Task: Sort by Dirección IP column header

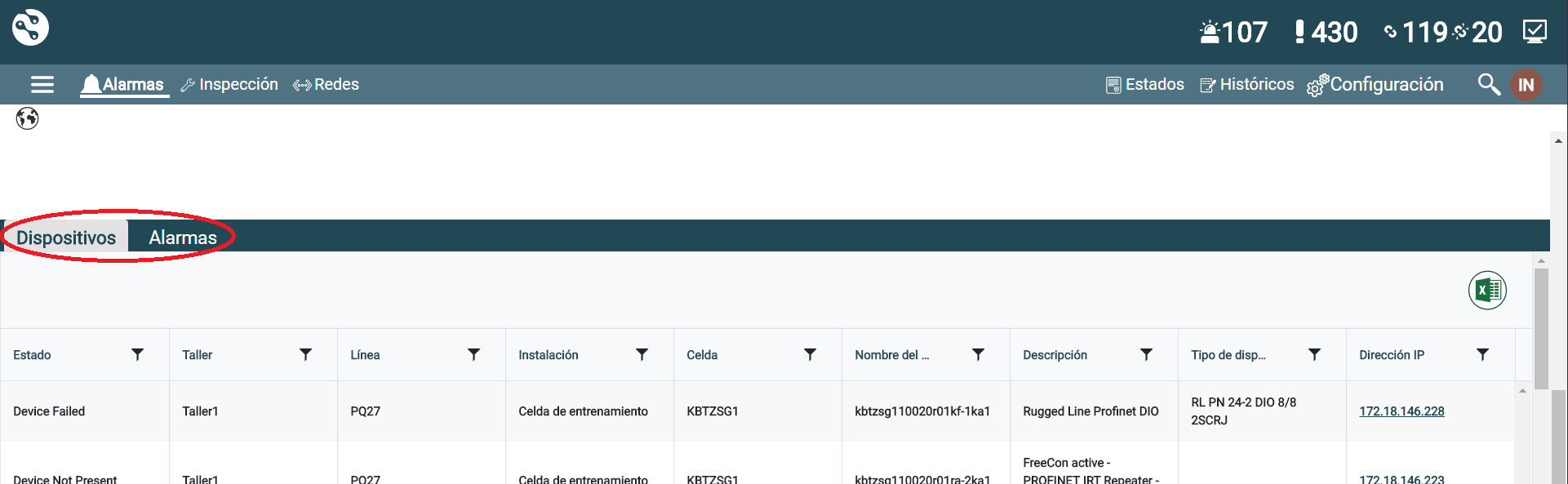Action: [1392, 355]
